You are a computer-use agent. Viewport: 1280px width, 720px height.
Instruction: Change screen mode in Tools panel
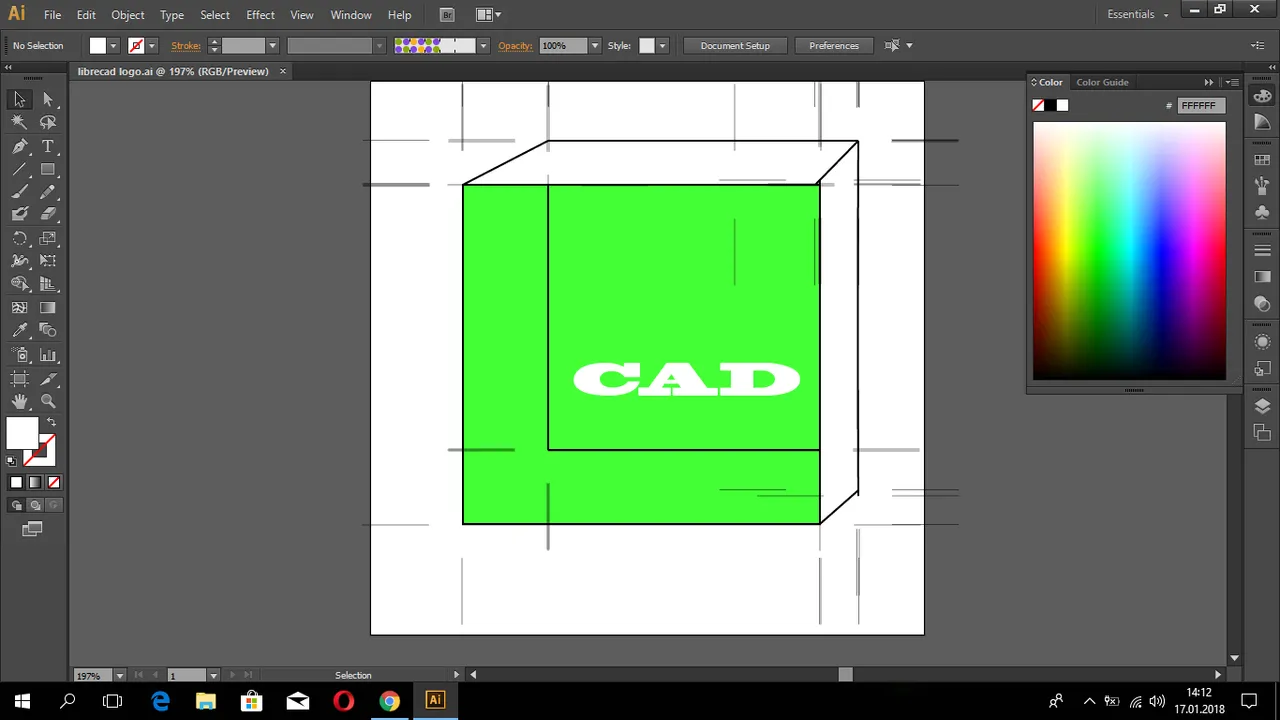33,529
